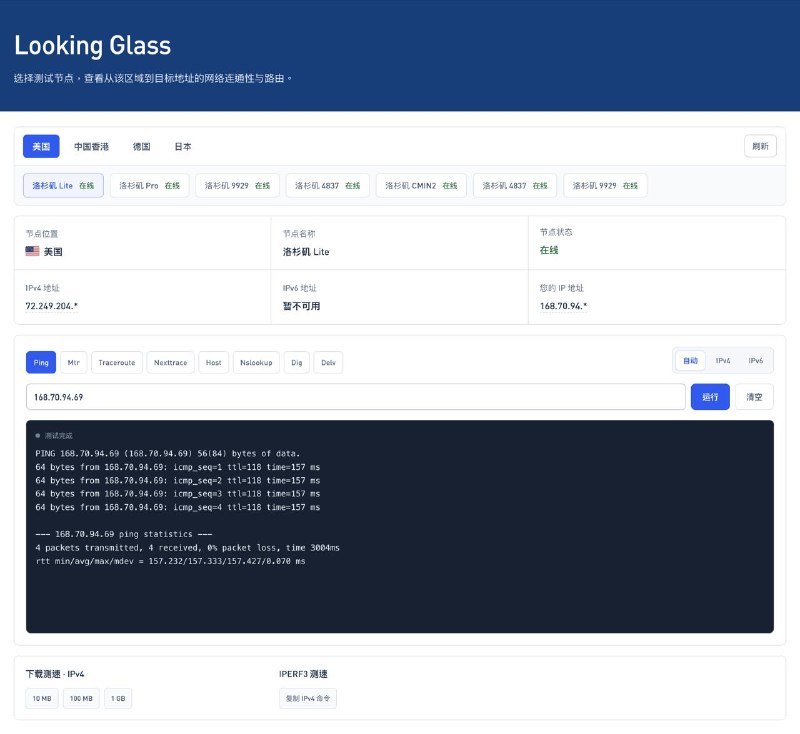Select the 洛杉矶 Lite node
Screen dimensions: 800x734
(x=63, y=186)
